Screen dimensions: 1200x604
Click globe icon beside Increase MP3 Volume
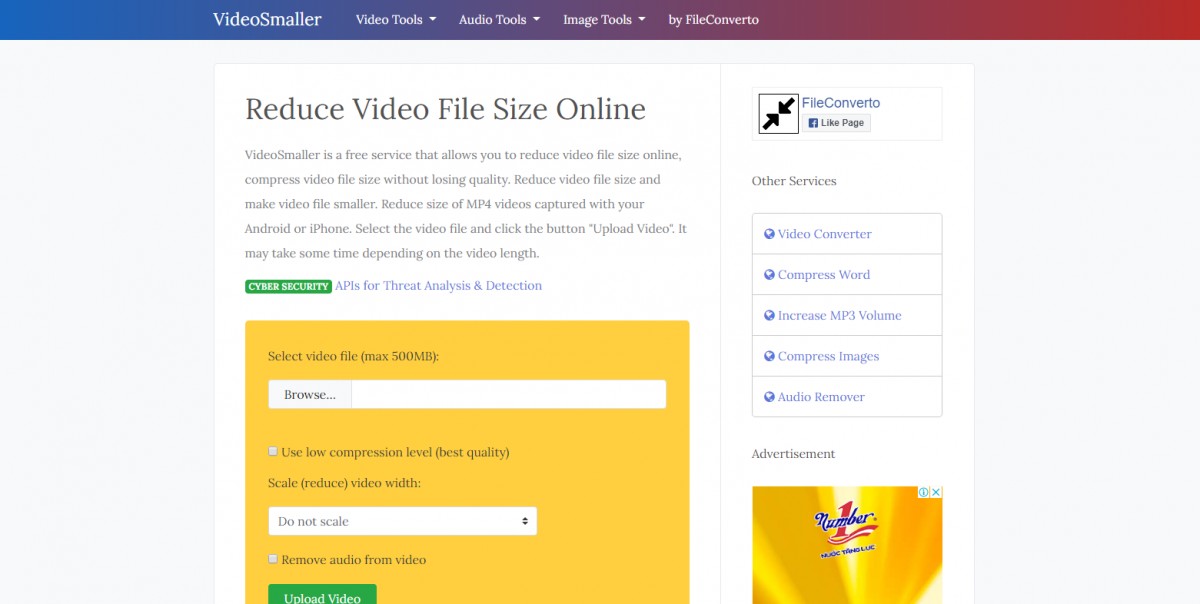769,315
